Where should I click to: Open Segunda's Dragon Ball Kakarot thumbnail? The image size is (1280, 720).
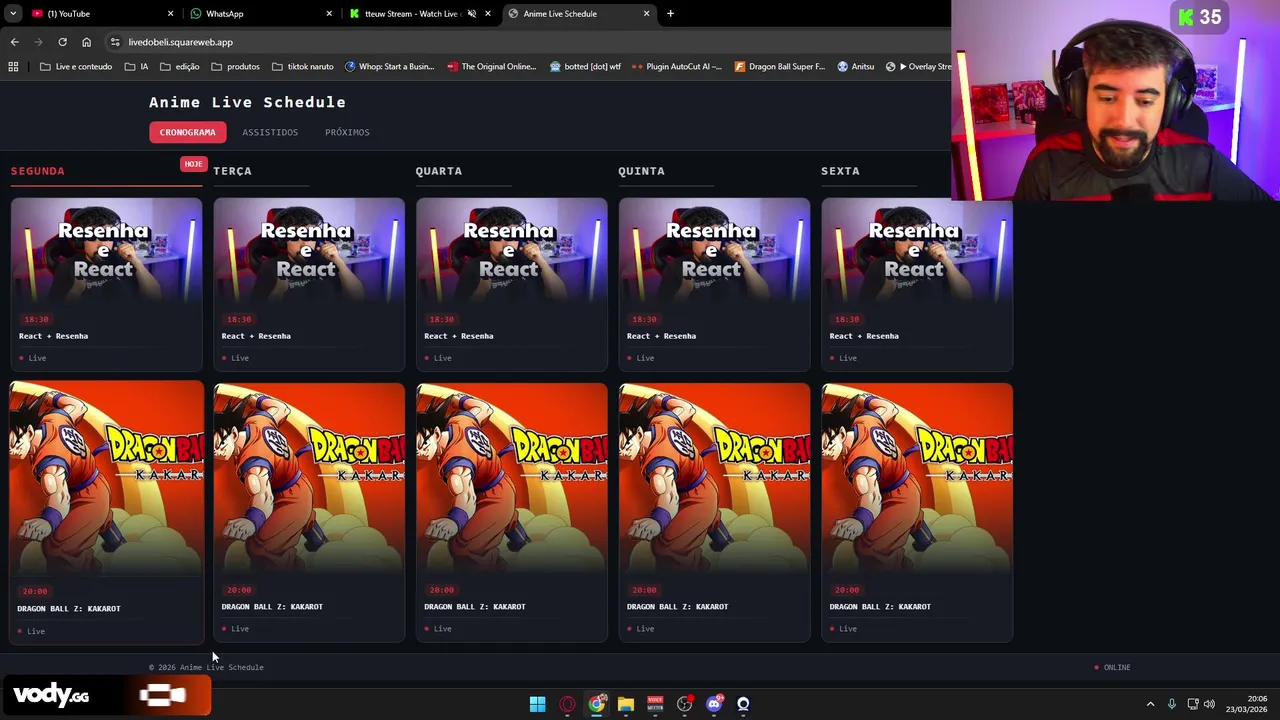107,478
